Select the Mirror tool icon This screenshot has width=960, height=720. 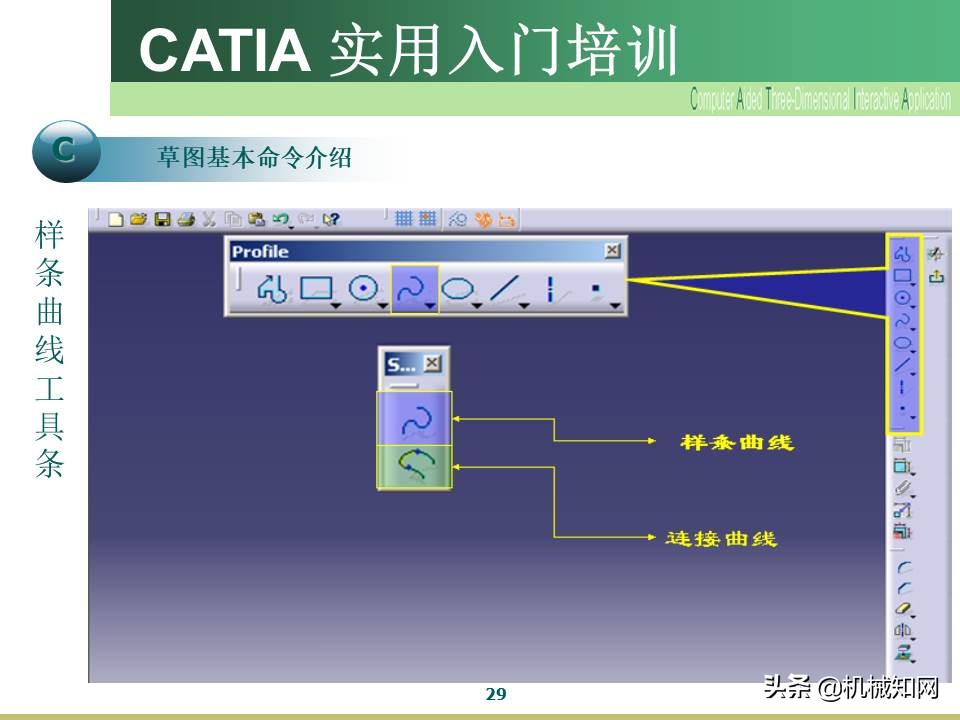902,630
